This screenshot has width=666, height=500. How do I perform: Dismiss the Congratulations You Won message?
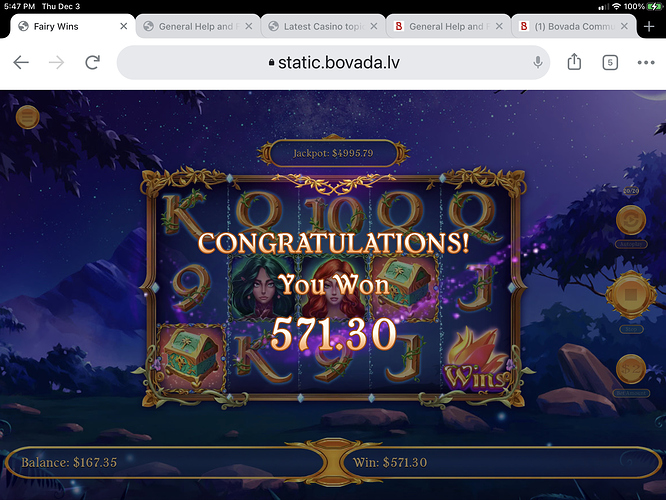tap(333, 292)
